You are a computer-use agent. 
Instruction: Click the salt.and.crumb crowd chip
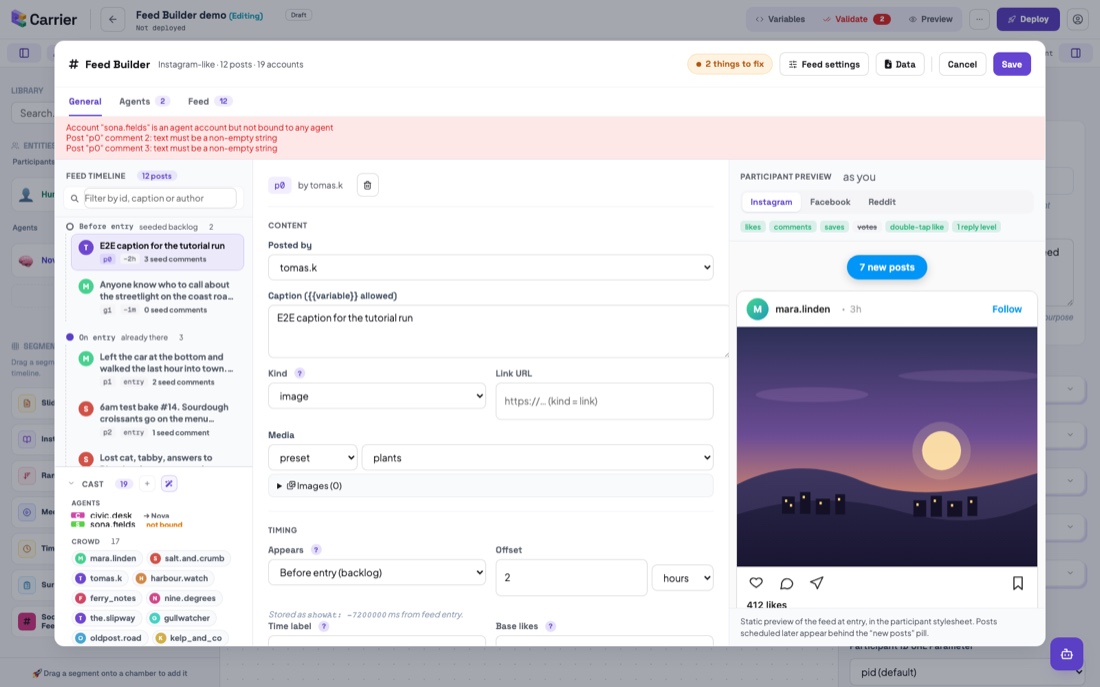(x=187, y=559)
